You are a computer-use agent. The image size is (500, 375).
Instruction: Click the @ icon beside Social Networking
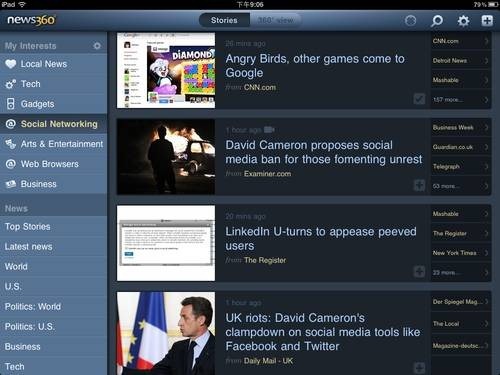pyautogui.click(x=11, y=124)
